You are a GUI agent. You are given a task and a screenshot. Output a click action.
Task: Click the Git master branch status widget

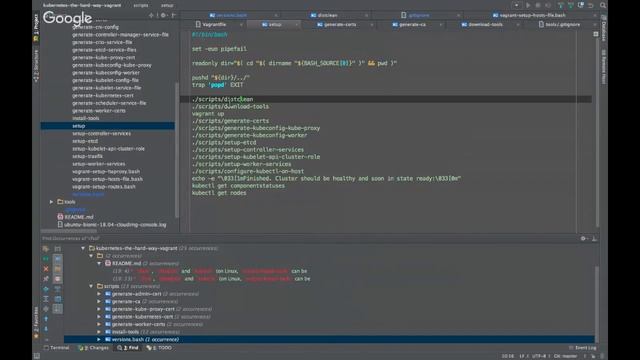click(x=565, y=356)
